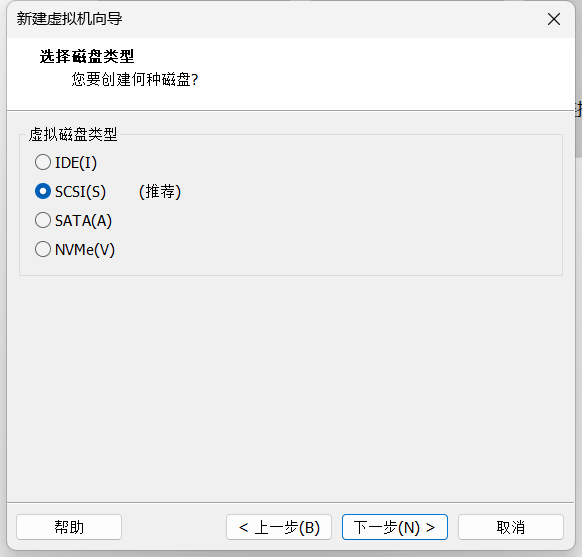Click the 虚拟磁盘类型 group label

pyautogui.click(x=73, y=134)
